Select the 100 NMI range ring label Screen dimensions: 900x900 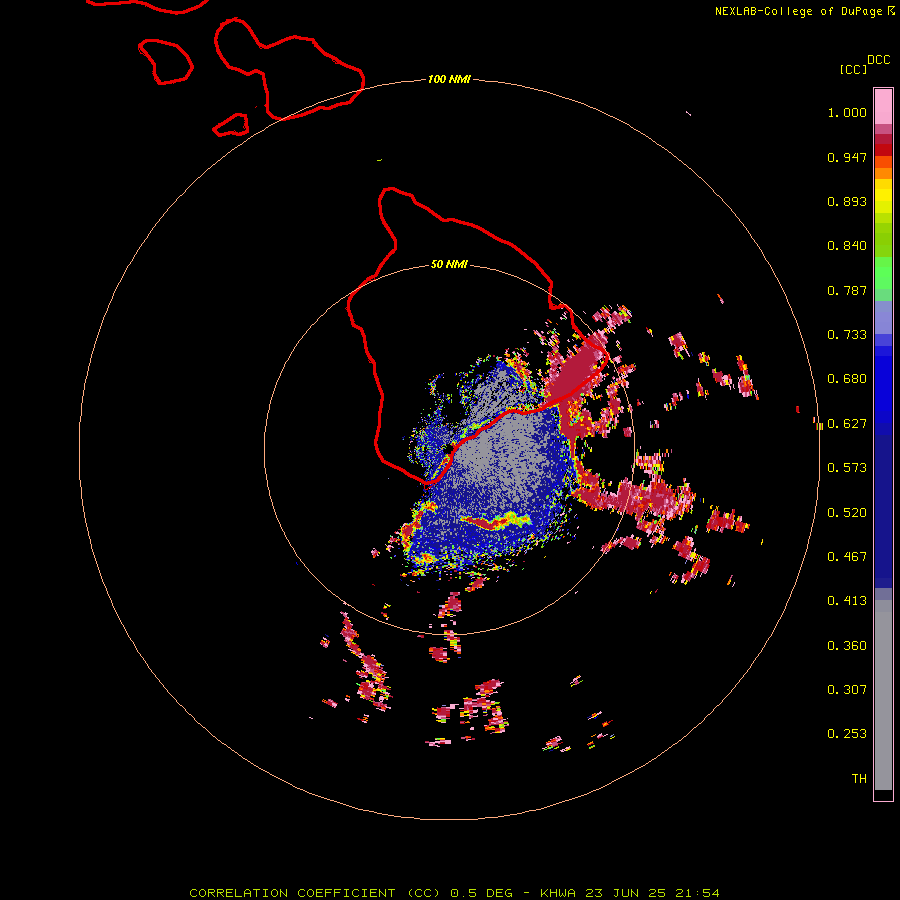pyautogui.click(x=449, y=79)
